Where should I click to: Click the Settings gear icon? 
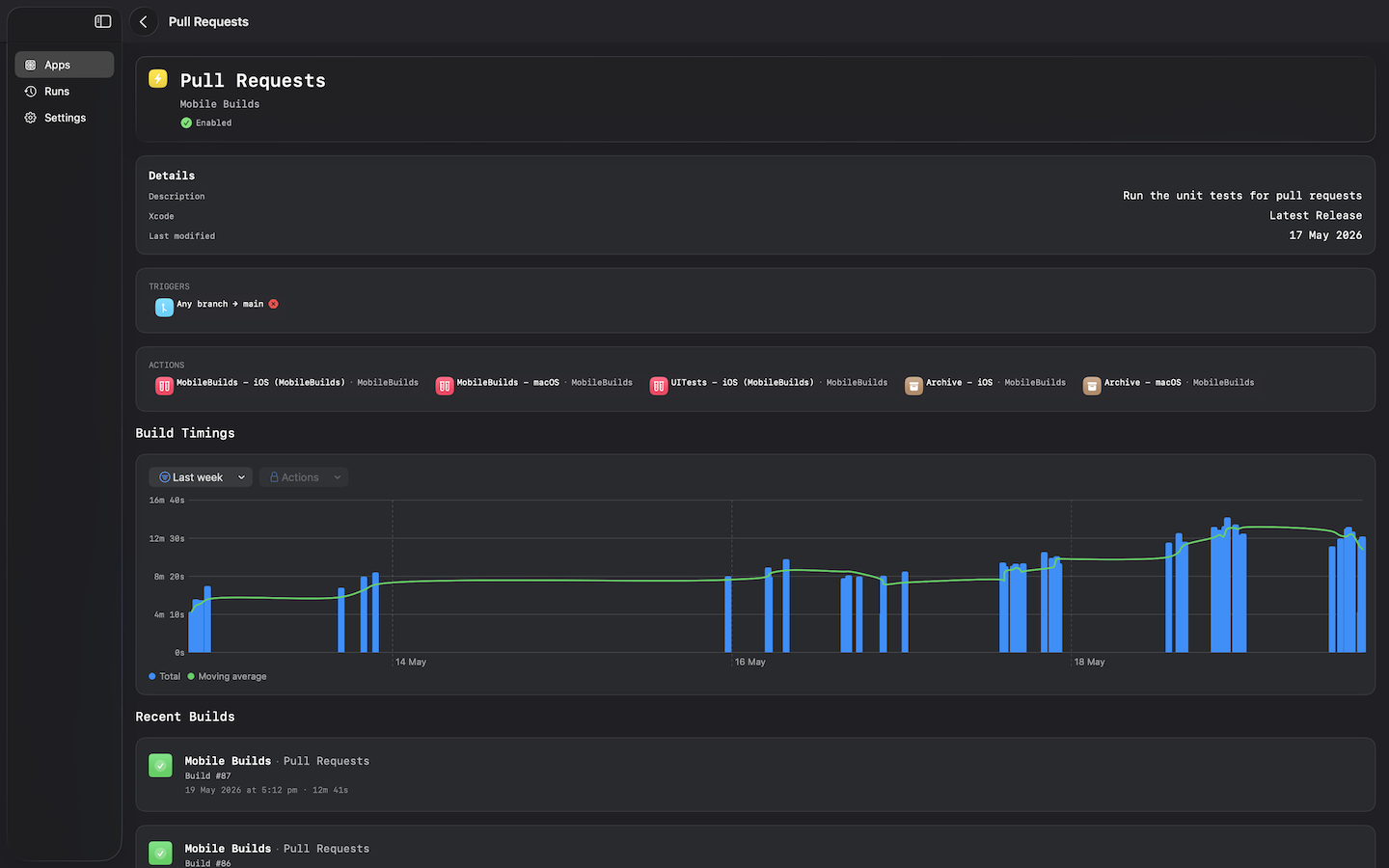tap(31, 118)
